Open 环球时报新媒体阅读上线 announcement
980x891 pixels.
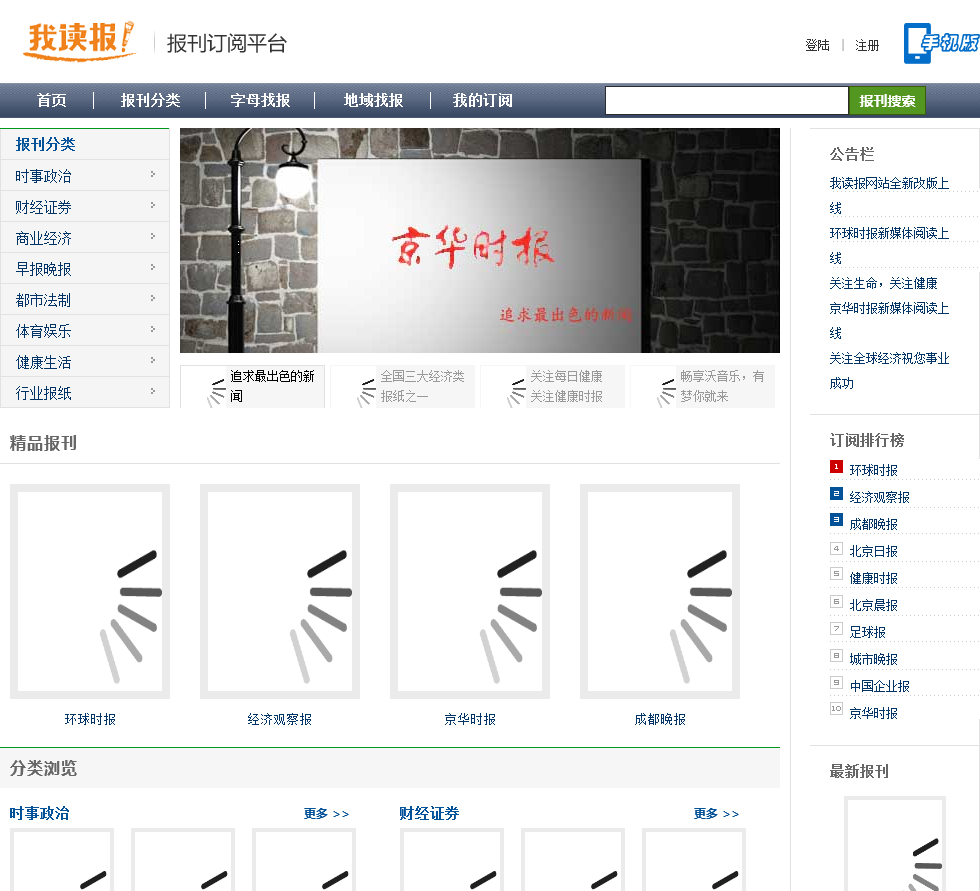[x=889, y=246]
